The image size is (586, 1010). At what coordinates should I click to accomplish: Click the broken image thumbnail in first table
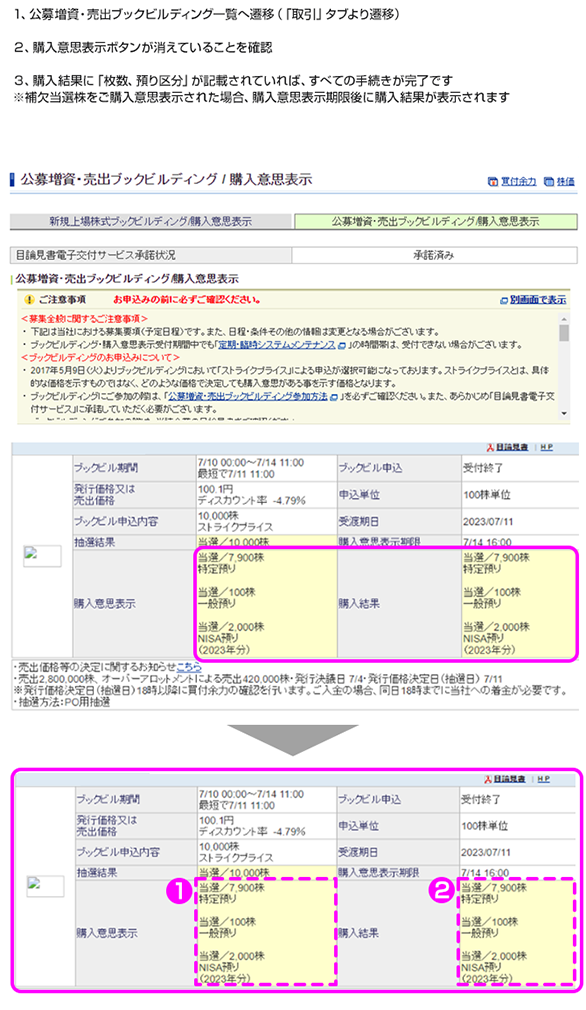43,556
